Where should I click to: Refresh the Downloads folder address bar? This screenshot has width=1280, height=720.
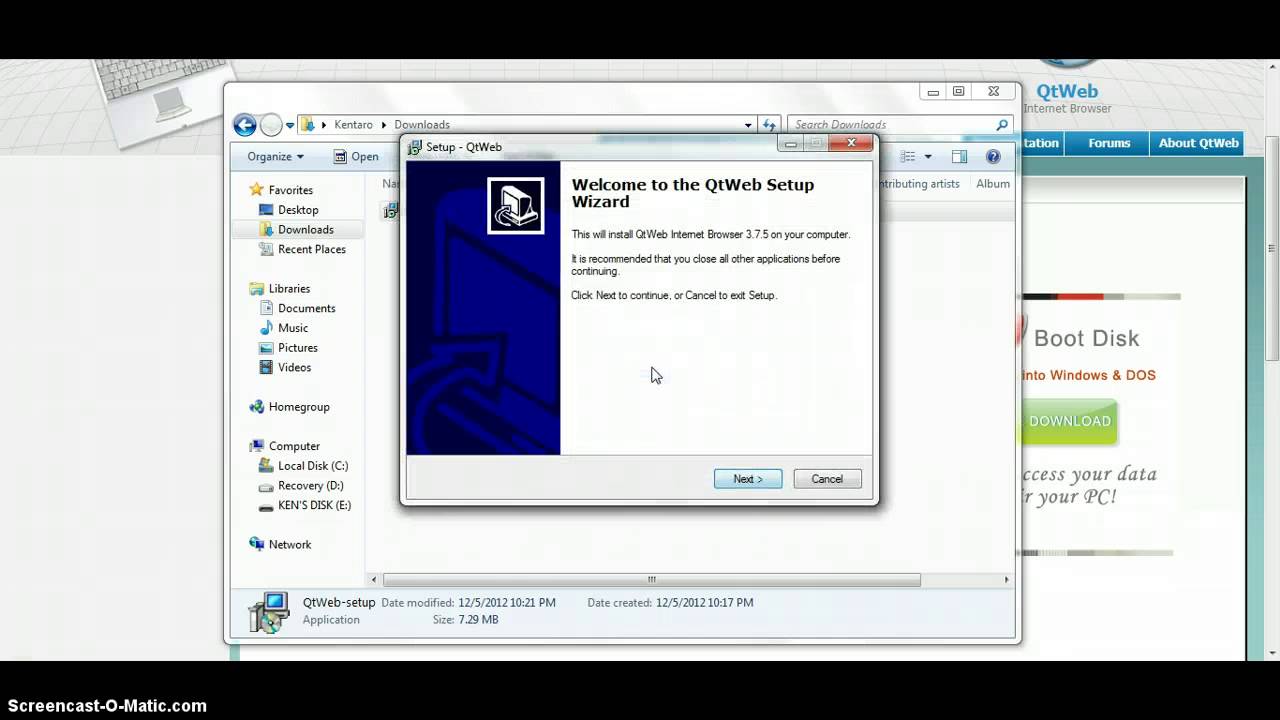[x=769, y=125]
